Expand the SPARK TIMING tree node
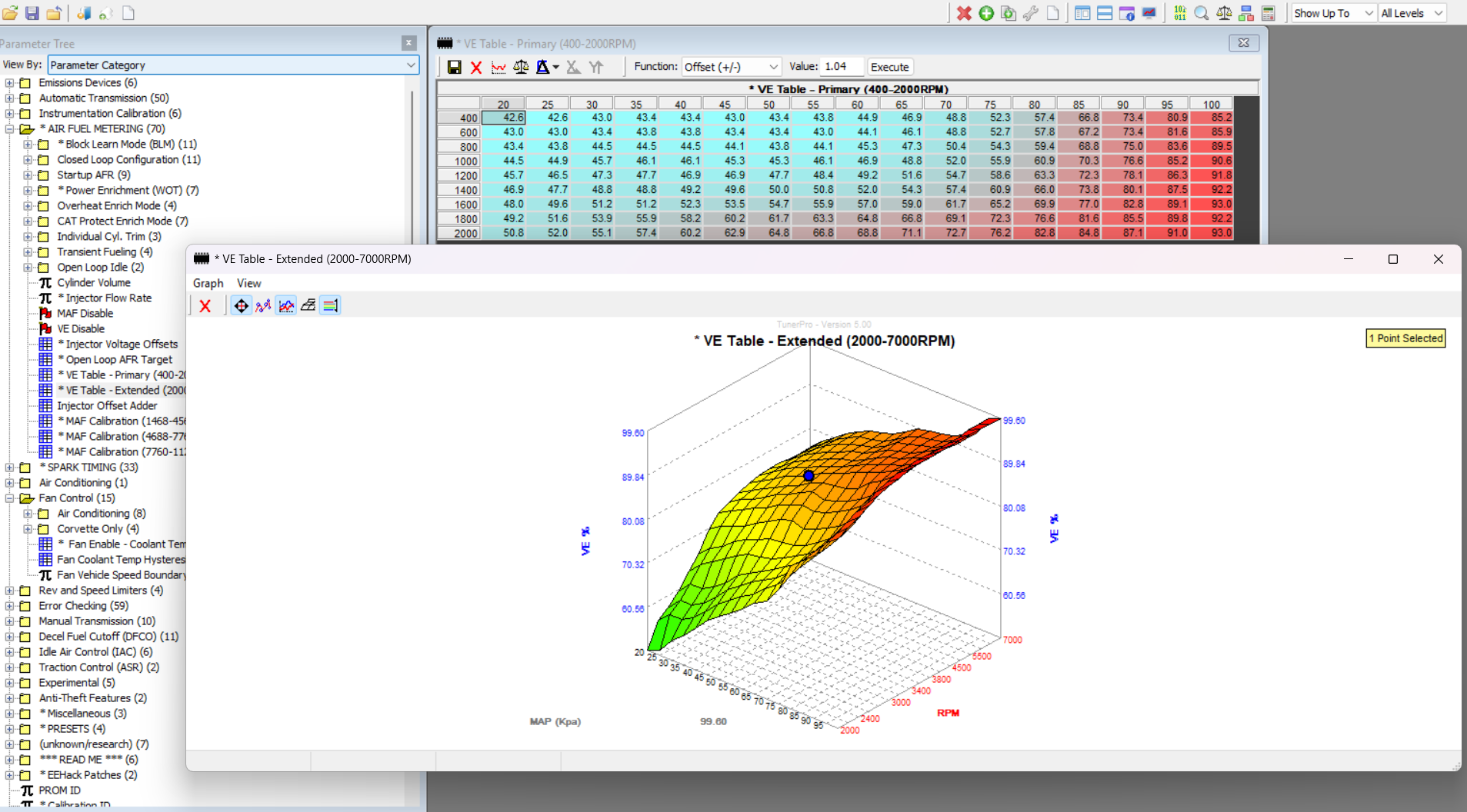The width and height of the screenshot is (1467, 812). [x=8, y=467]
